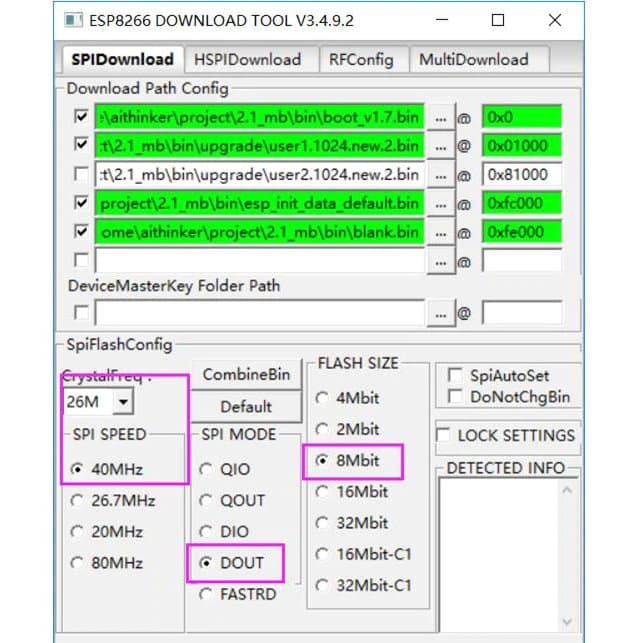This screenshot has width=643, height=643.
Task: Click the ESP8266 app icon in title bar
Action: pos(74,20)
